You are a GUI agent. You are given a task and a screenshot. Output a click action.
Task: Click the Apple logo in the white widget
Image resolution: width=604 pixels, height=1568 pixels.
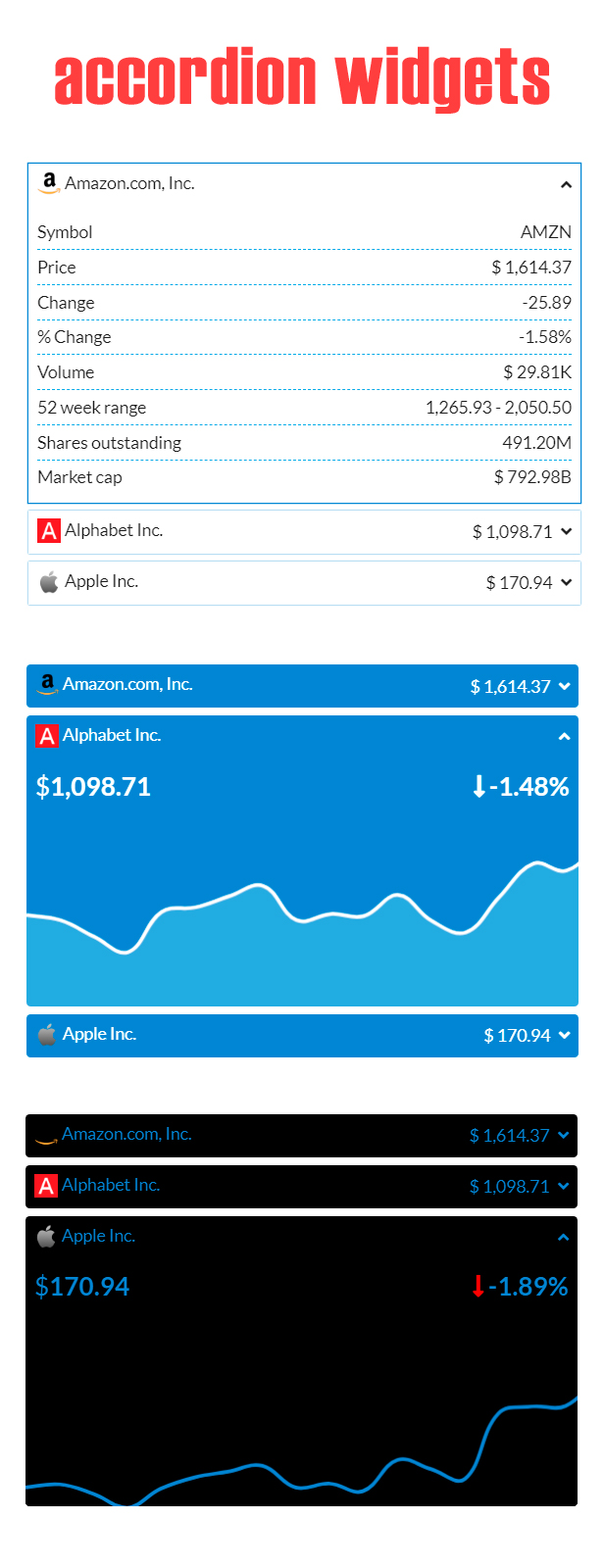tap(49, 582)
